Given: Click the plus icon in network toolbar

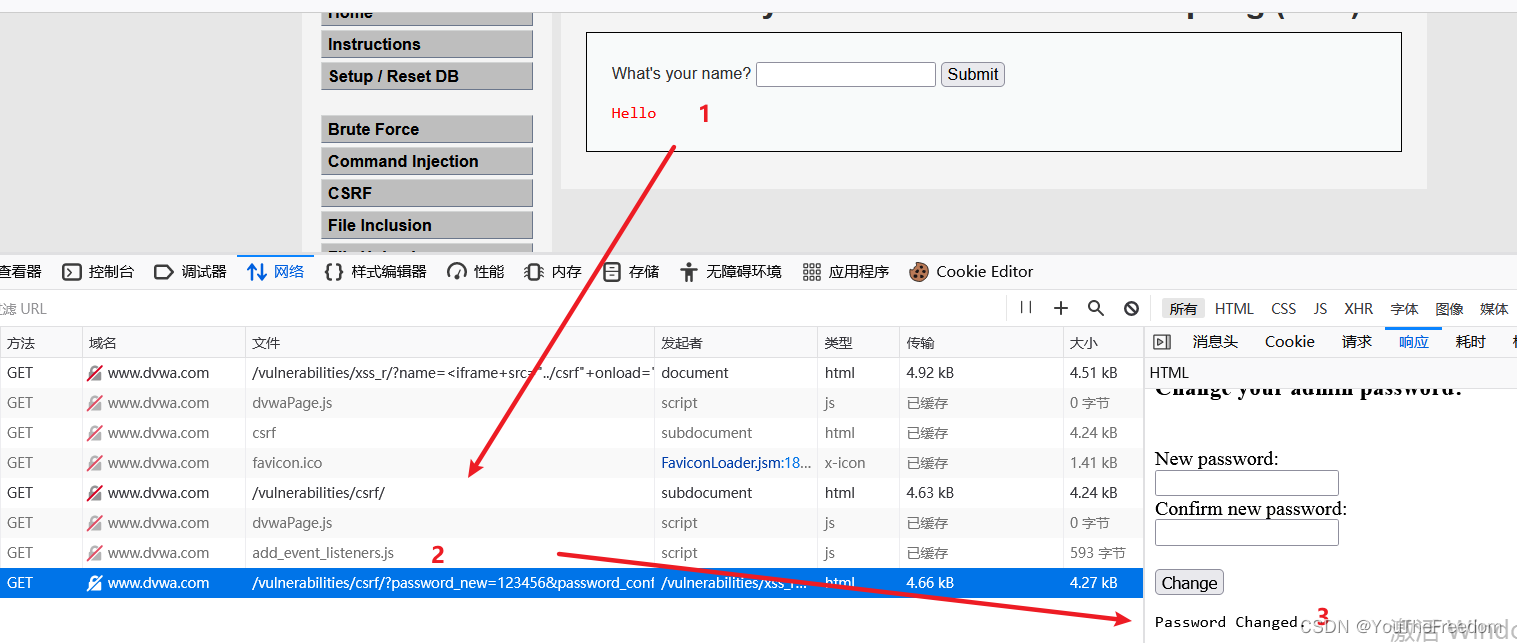Looking at the screenshot, I should coord(1061,308).
